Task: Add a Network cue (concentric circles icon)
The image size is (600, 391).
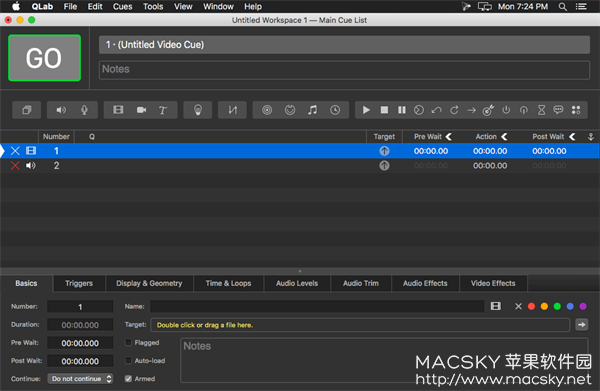Action: (x=267, y=110)
